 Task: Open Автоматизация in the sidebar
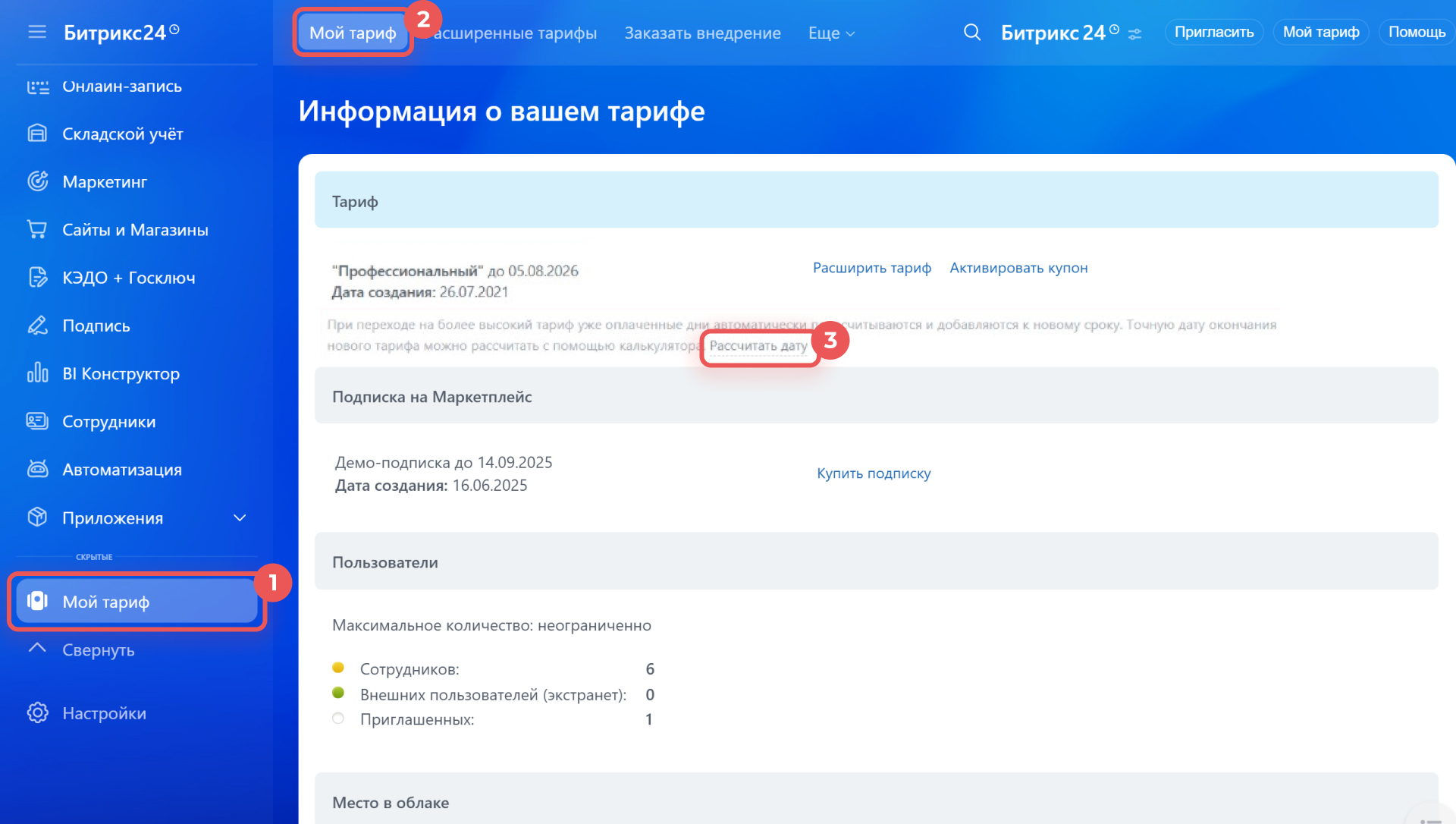coord(122,470)
